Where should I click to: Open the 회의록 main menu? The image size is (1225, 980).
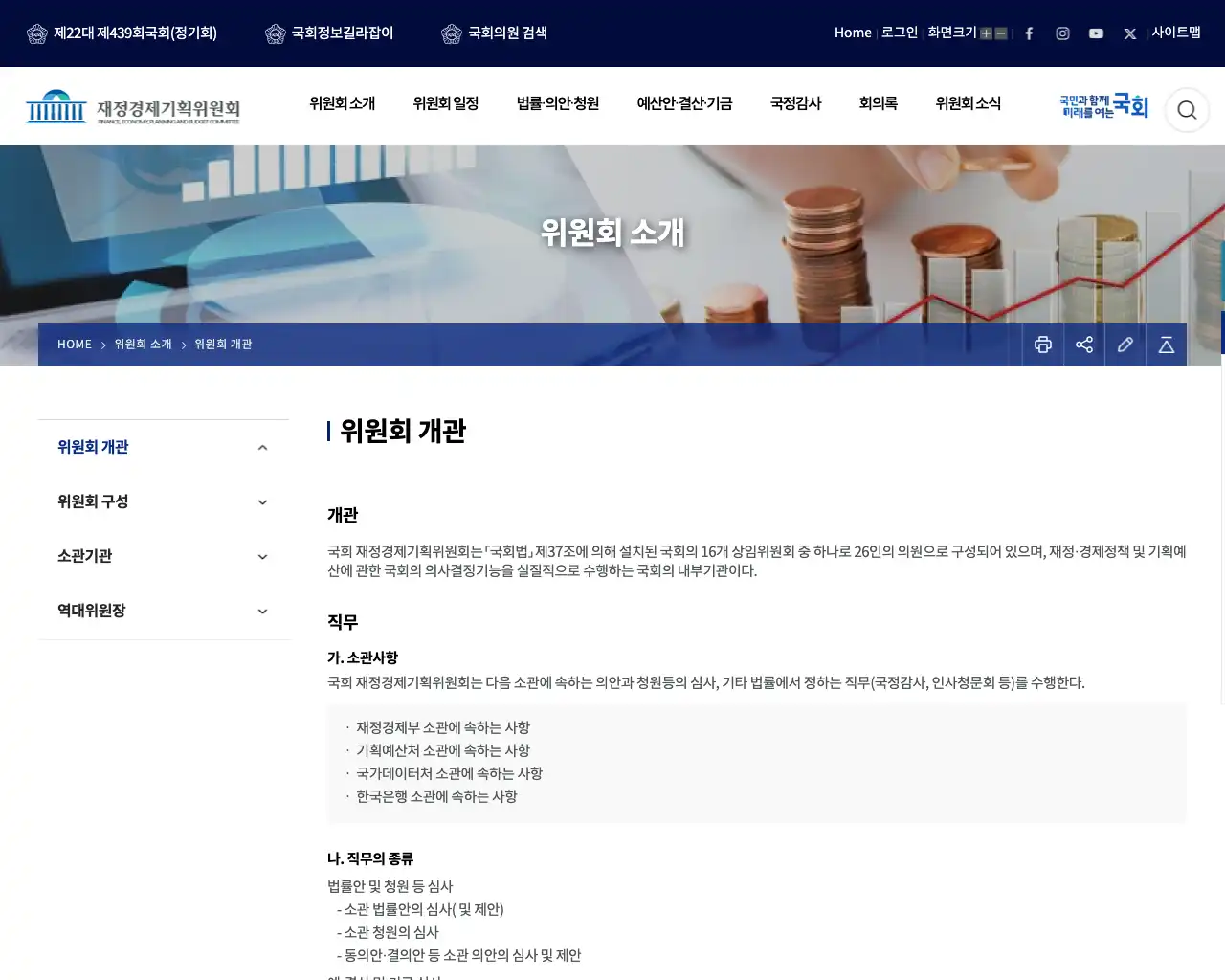click(879, 103)
